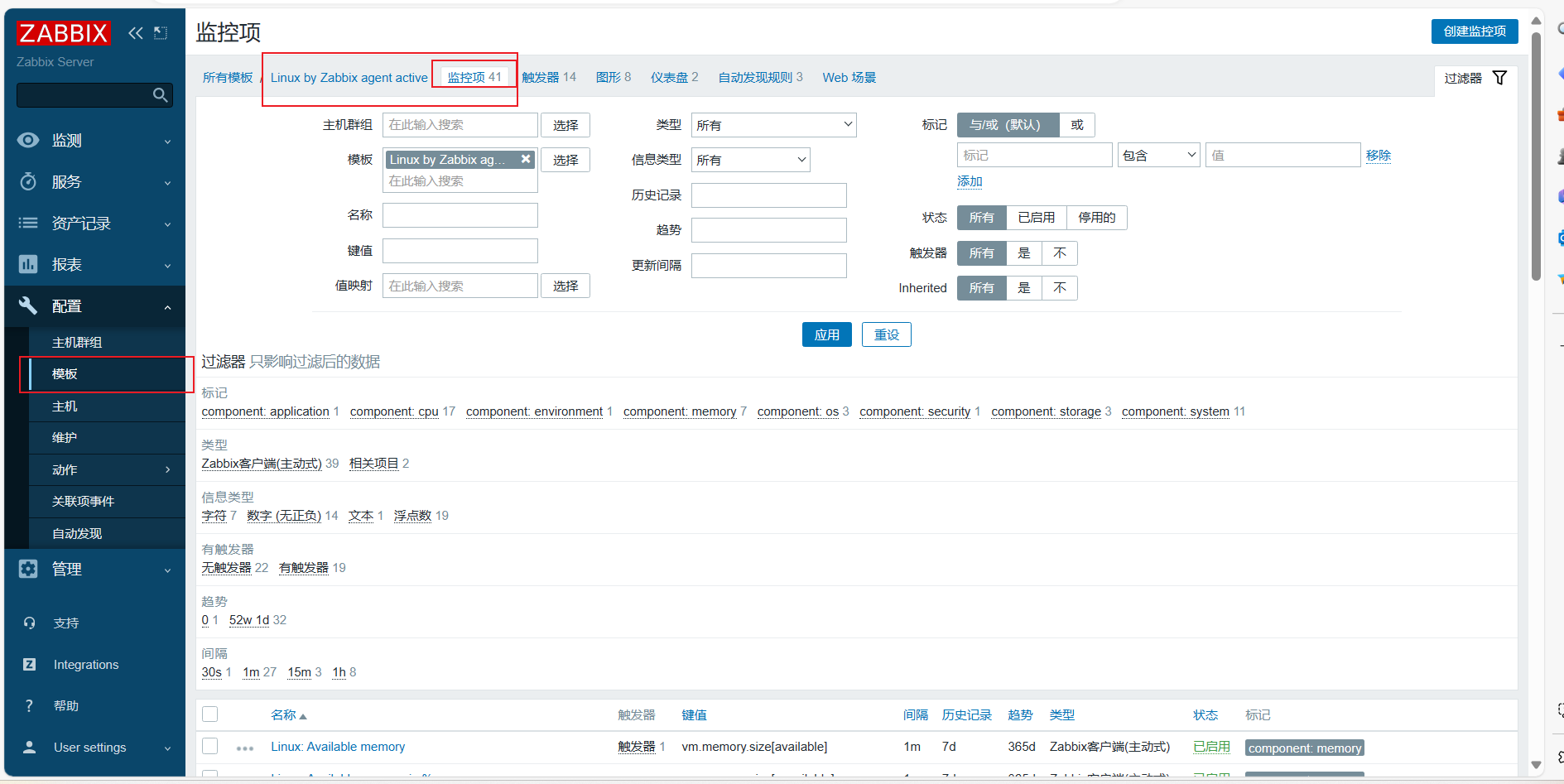Open the 信息类型 dropdown
Viewport: 1564px width, 784px height.
(x=750, y=160)
